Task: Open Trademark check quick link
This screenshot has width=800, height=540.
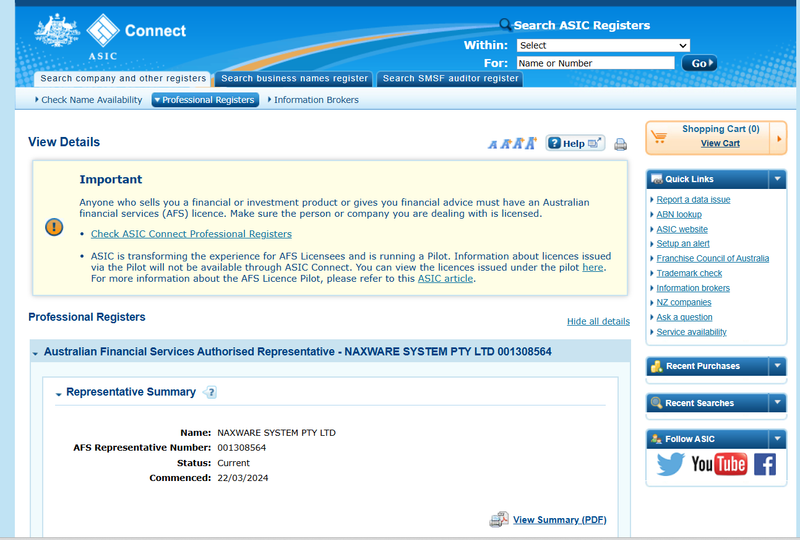Action: (x=689, y=273)
